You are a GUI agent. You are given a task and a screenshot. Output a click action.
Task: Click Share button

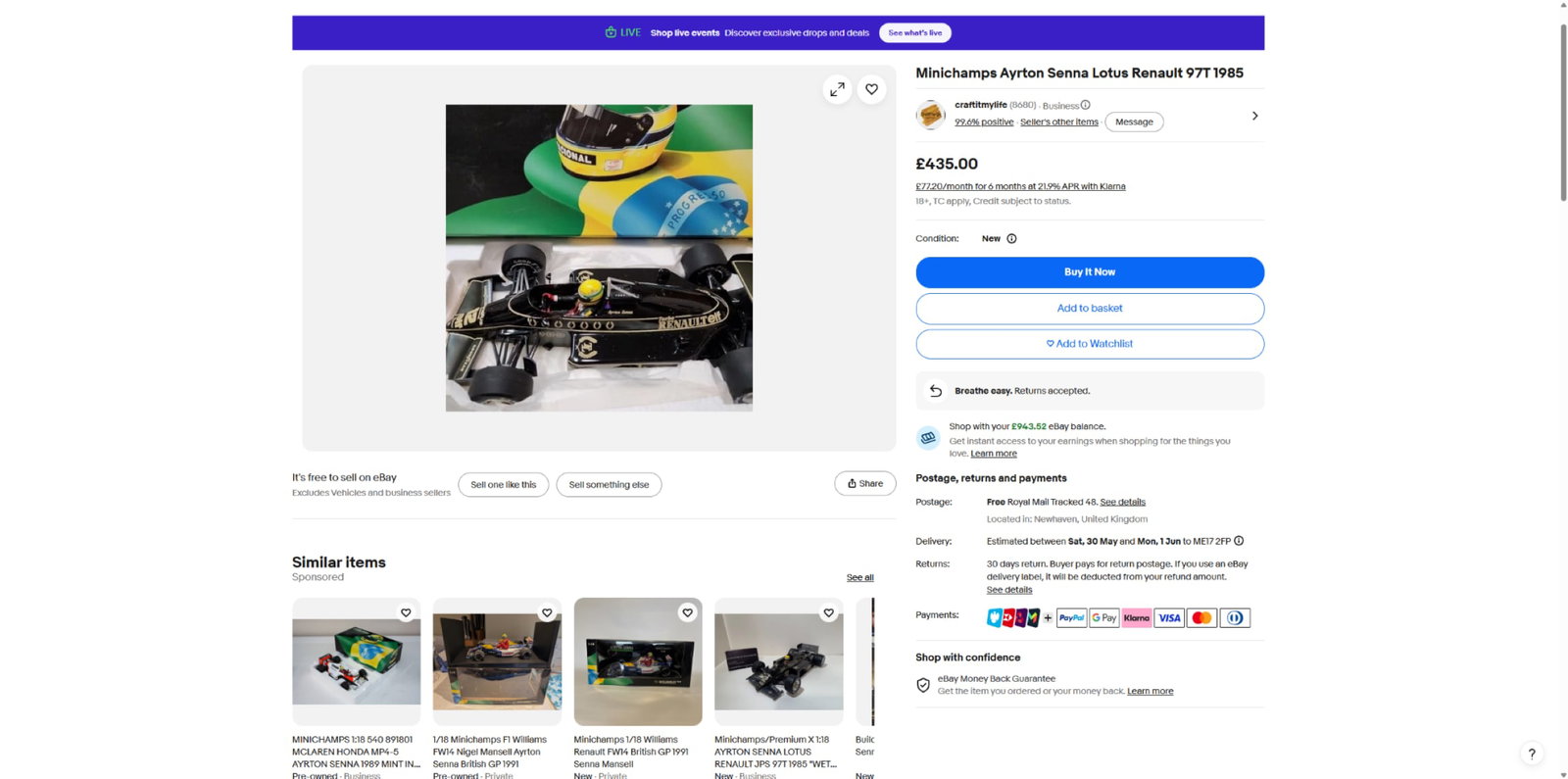(x=865, y=483)
